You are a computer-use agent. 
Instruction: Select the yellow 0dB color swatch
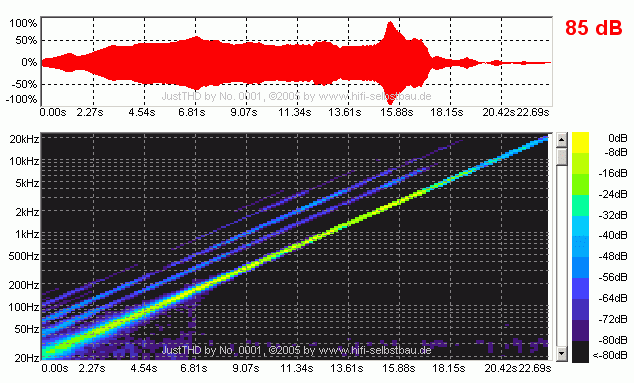coord(580,142)
